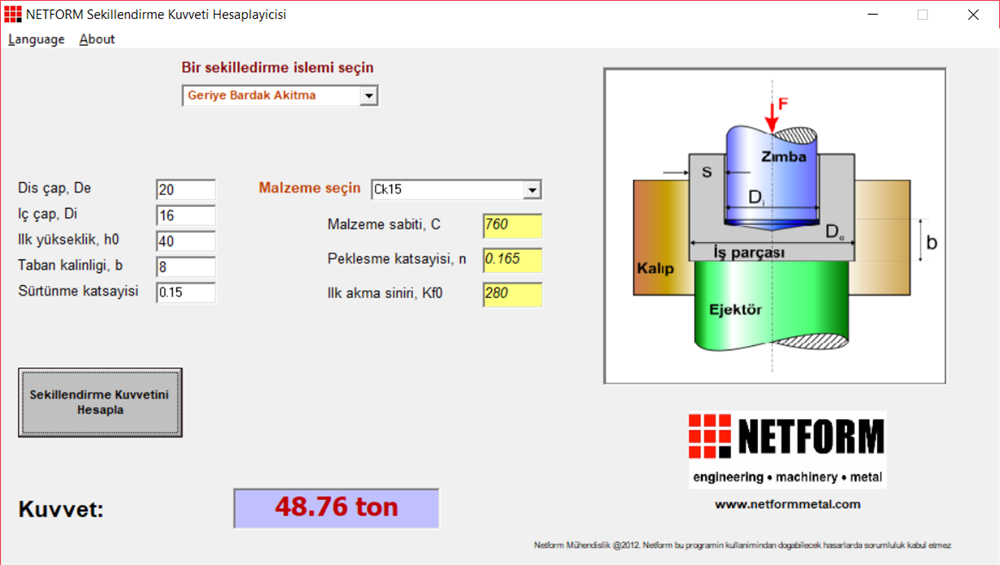
Task: Click the Taban kalinligi b field
Action: (186, 267)
